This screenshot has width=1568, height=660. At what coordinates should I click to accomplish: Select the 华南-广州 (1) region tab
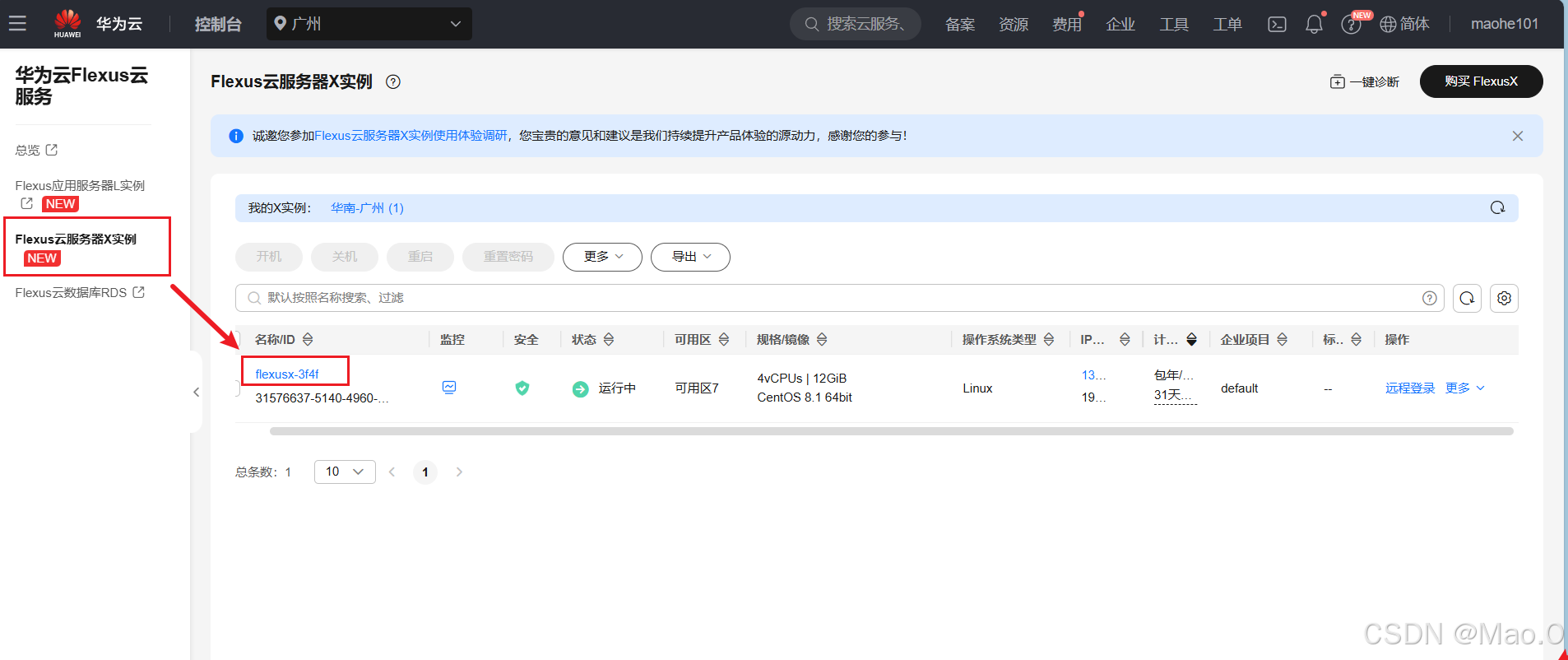coord(367,208)
